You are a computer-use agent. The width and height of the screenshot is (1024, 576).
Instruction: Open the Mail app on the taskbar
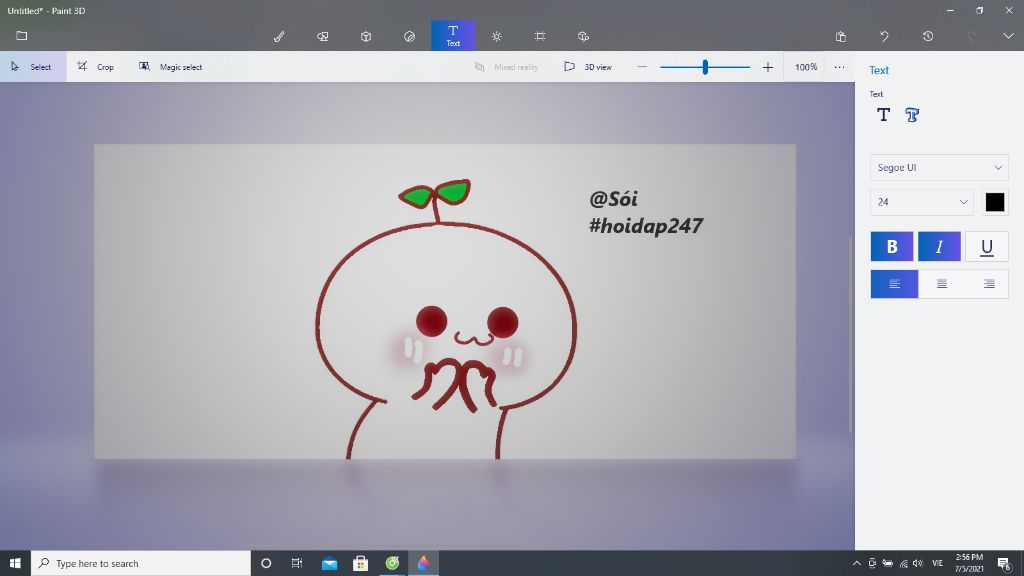tap(329, 563)
